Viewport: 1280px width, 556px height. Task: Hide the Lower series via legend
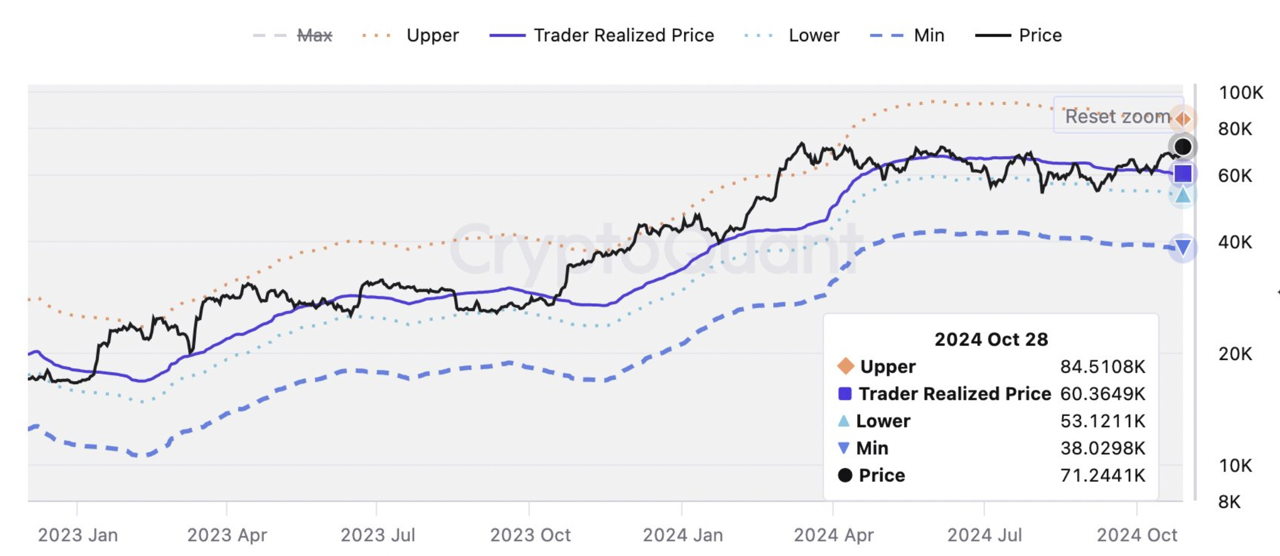(x=792, y=35)
